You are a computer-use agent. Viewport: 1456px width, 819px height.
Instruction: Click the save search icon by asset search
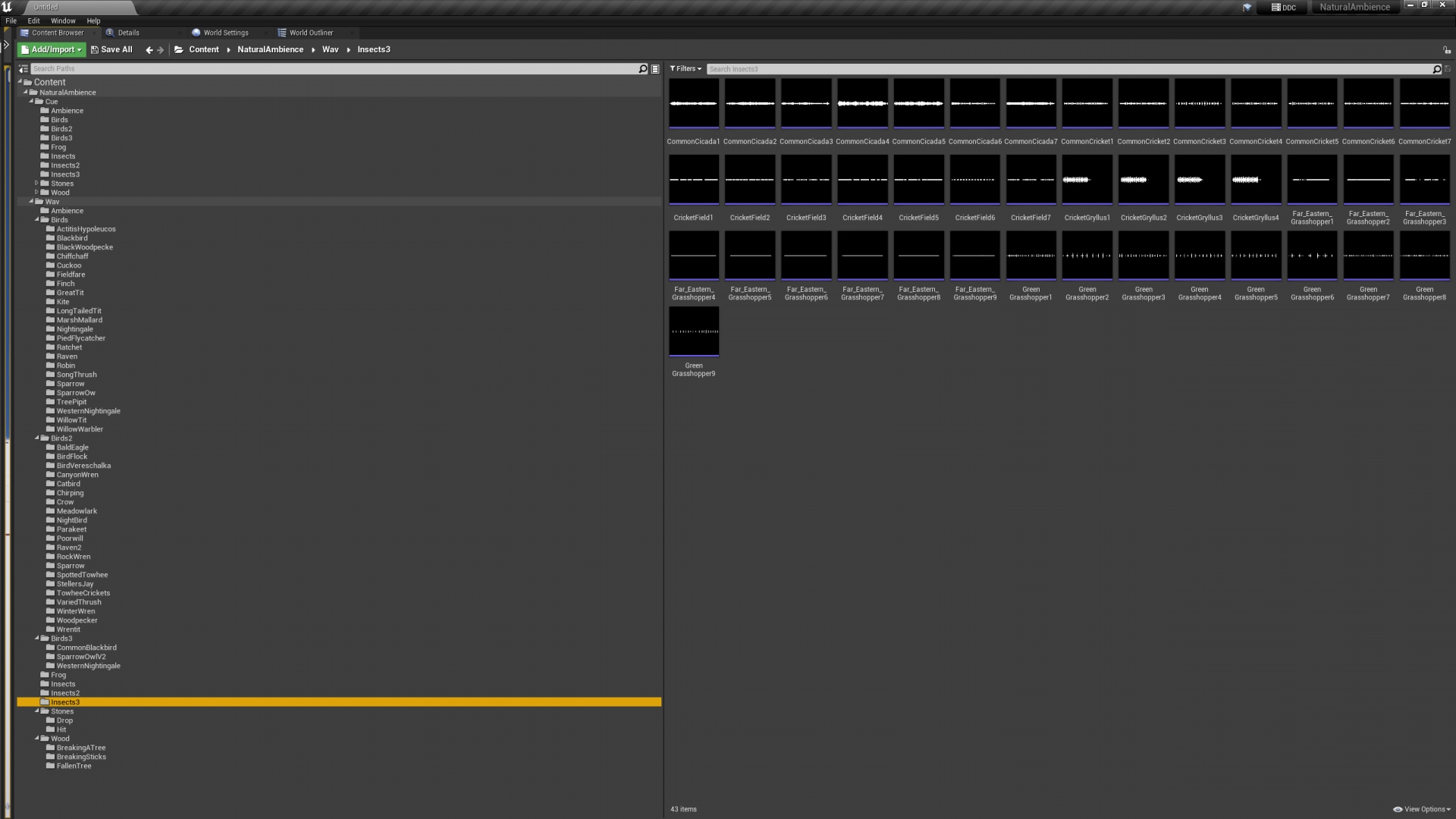pyautogui.click(x=1448, y=69)
